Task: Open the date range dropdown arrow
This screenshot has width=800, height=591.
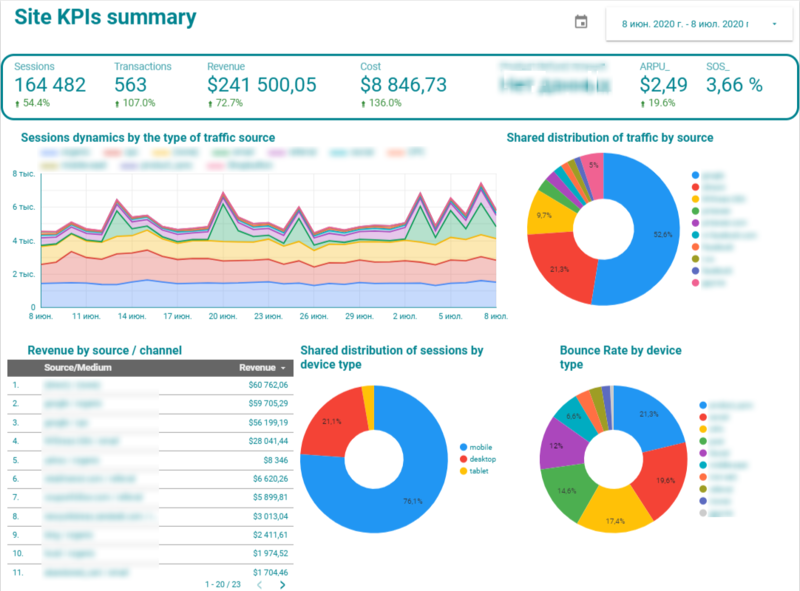Action: click(774, 24)
